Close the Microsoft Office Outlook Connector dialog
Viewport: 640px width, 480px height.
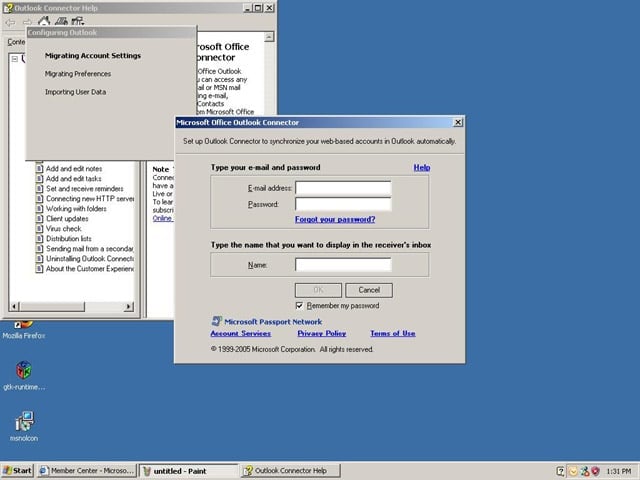point(458,122)
